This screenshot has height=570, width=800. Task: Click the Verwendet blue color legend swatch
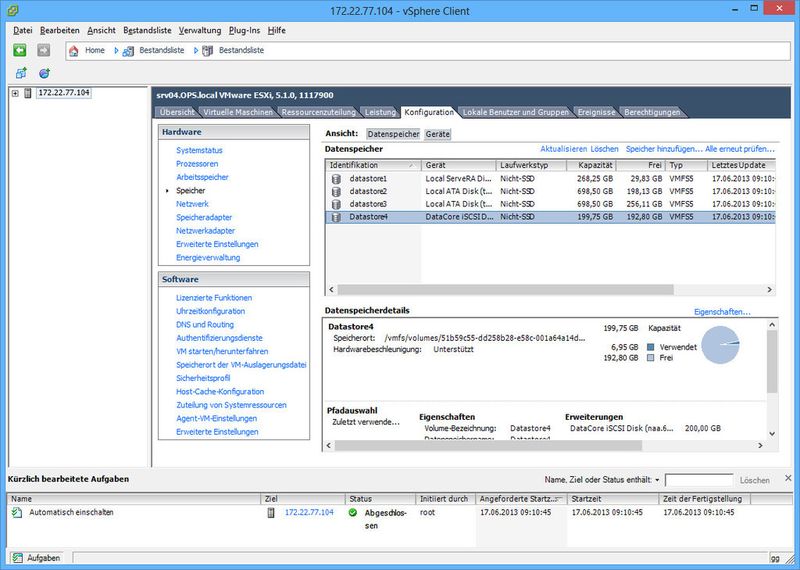(x=651, y=347)
